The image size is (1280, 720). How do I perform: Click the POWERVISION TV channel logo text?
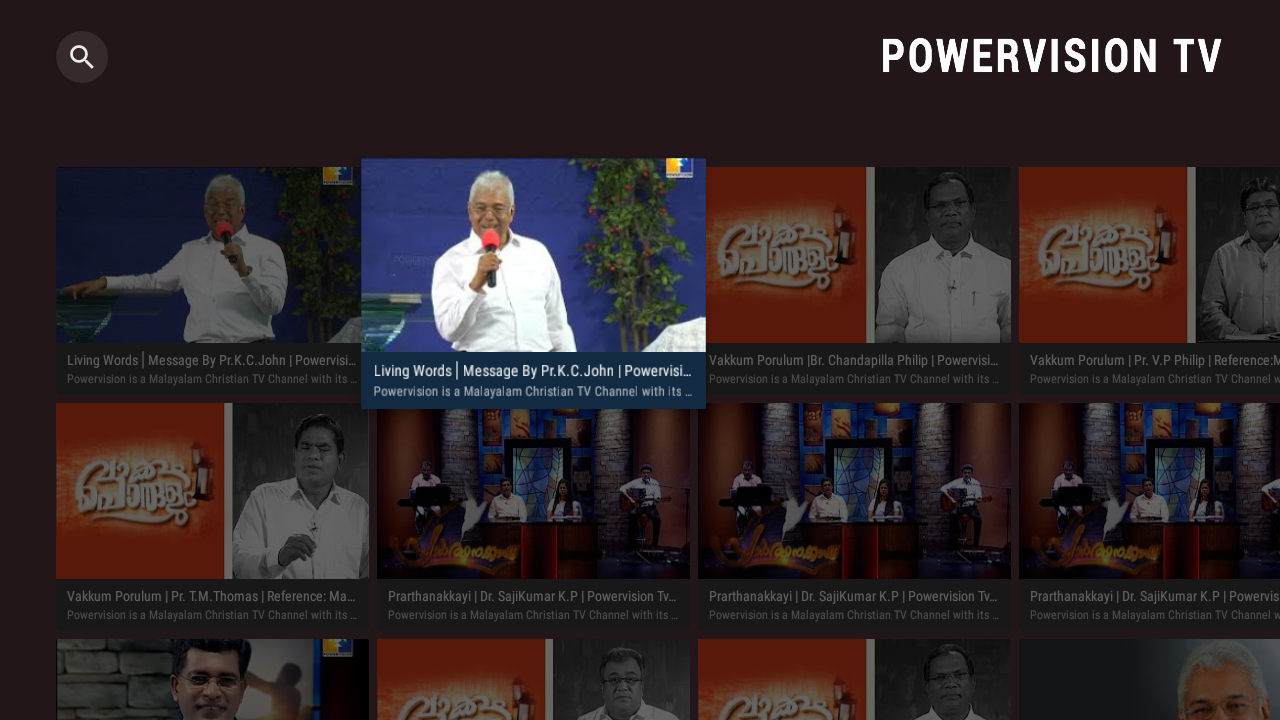click(x=1051, y=56)
